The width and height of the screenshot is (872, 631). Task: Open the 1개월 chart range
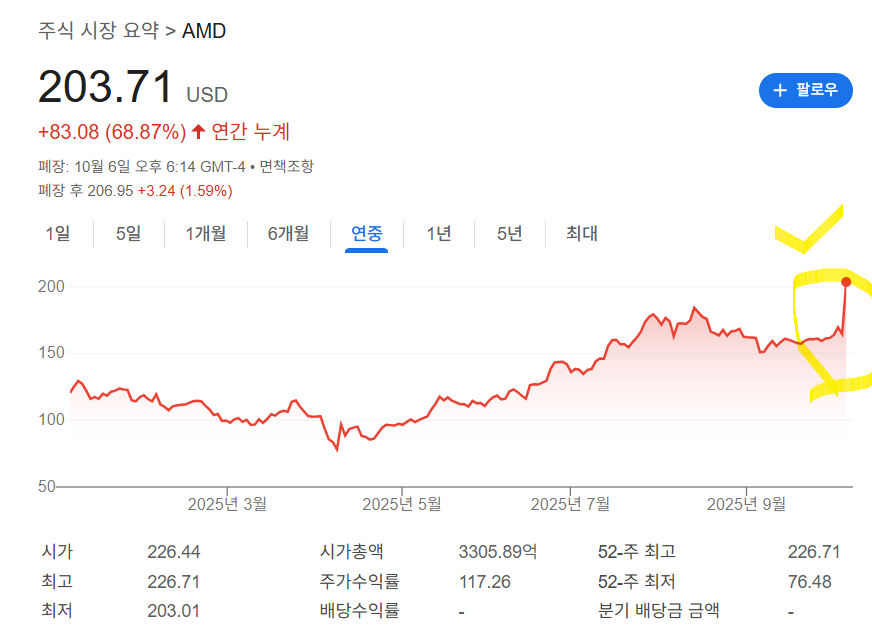point(206,234)
